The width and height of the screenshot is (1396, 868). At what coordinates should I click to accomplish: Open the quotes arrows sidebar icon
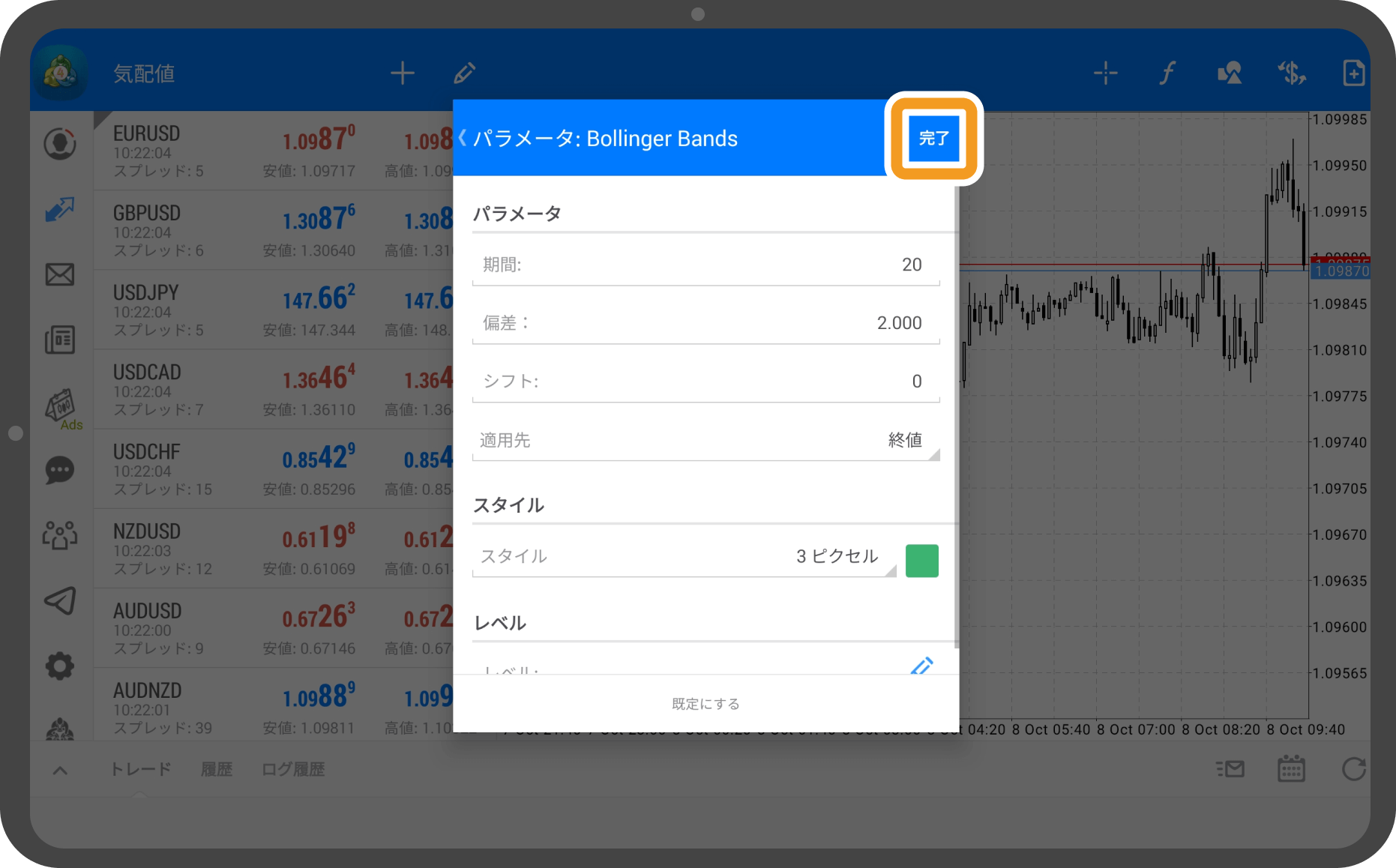60,209
